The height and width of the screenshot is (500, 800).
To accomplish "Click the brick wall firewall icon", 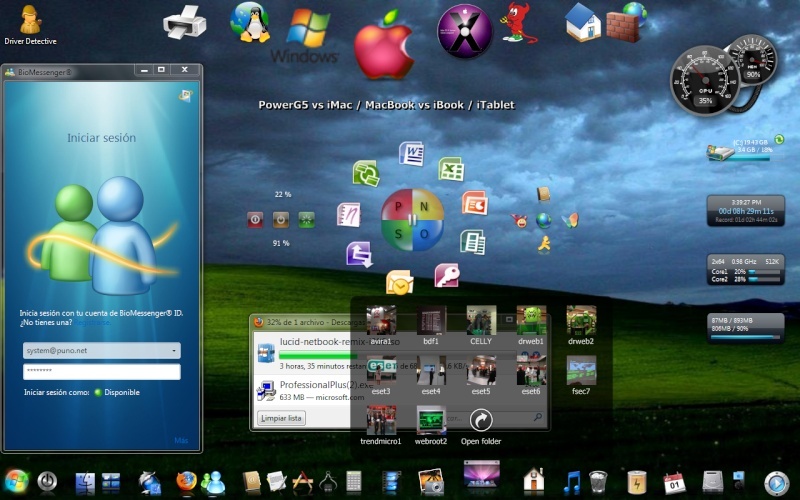I will (627, 22).
